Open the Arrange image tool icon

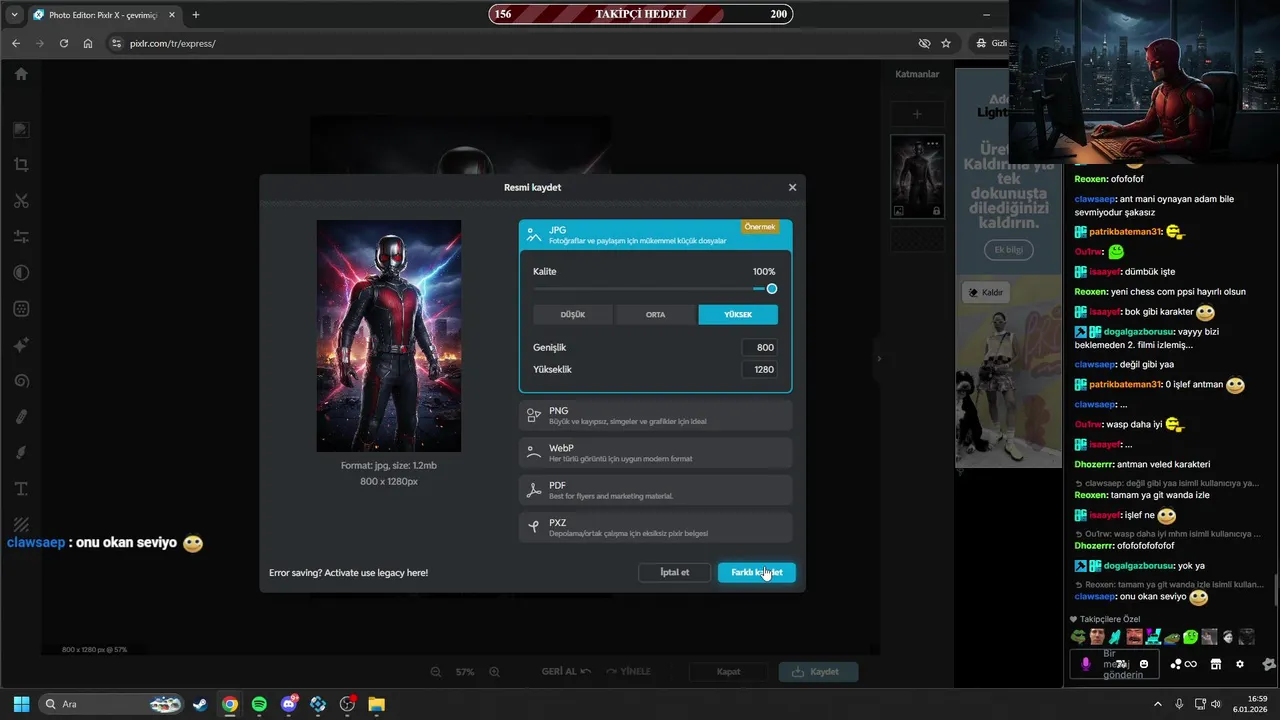click(21, 129)
